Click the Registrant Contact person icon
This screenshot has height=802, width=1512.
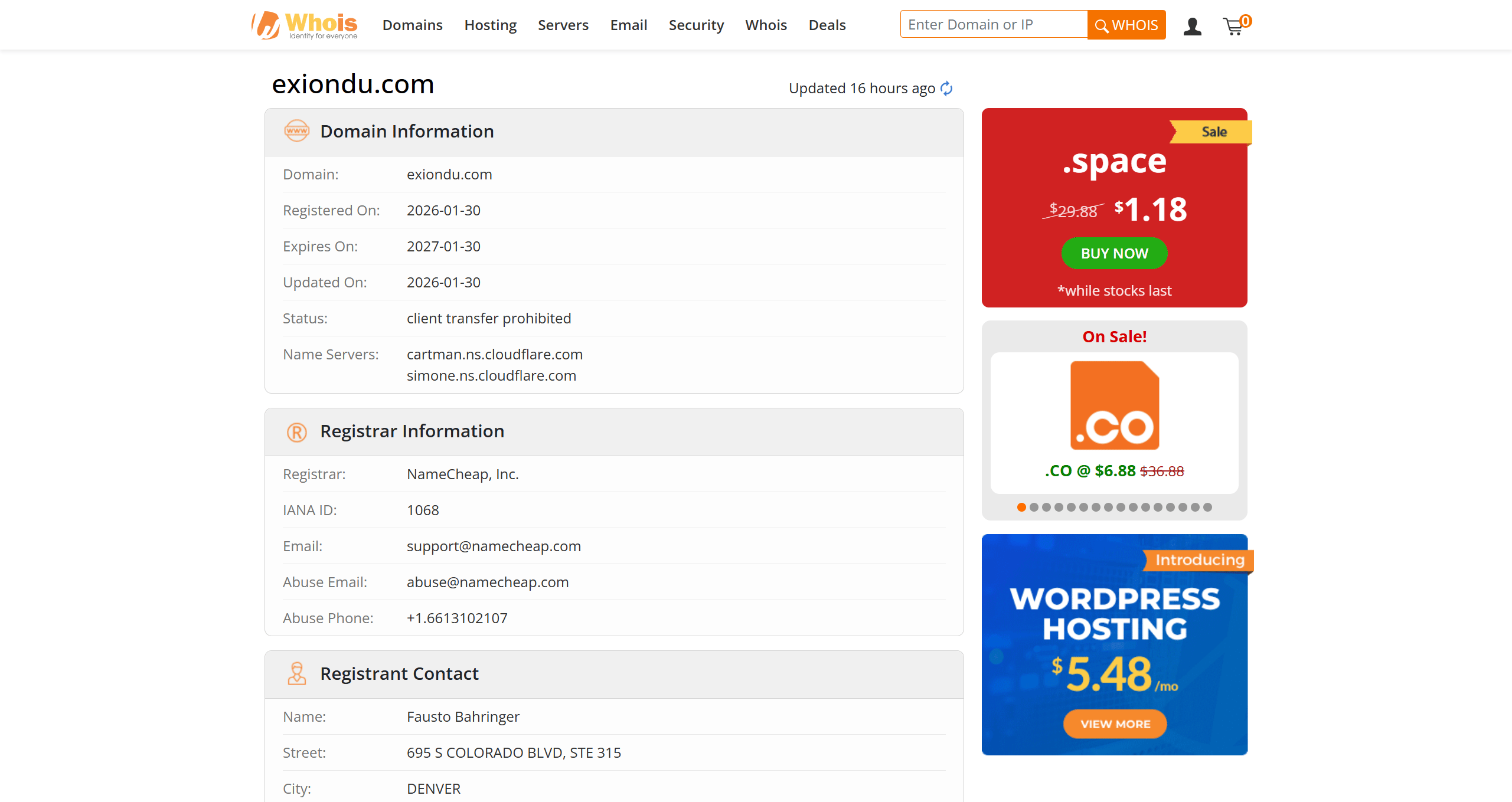click(296, 673)
